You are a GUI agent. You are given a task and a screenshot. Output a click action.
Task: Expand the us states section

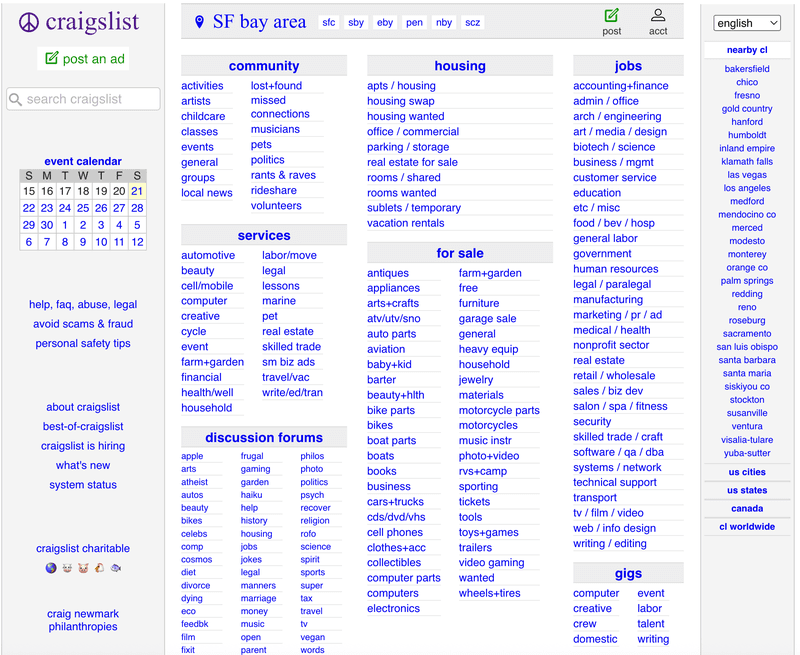(746, 490)
